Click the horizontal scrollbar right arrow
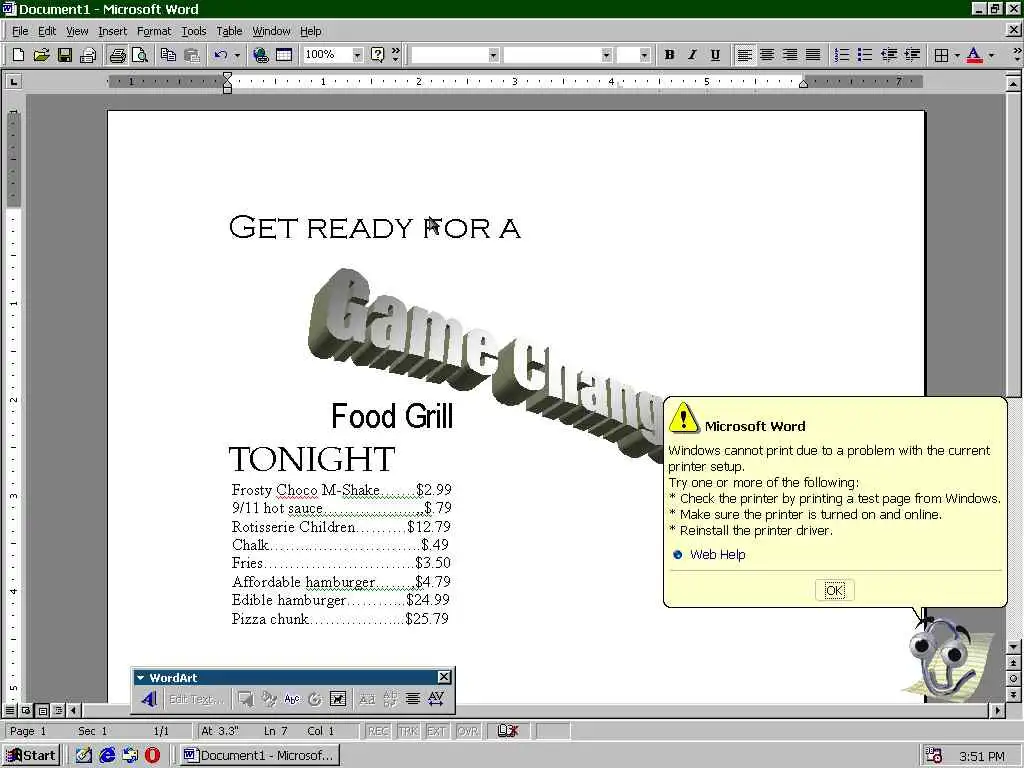The image size is (1024, 768). coord(997,710)
